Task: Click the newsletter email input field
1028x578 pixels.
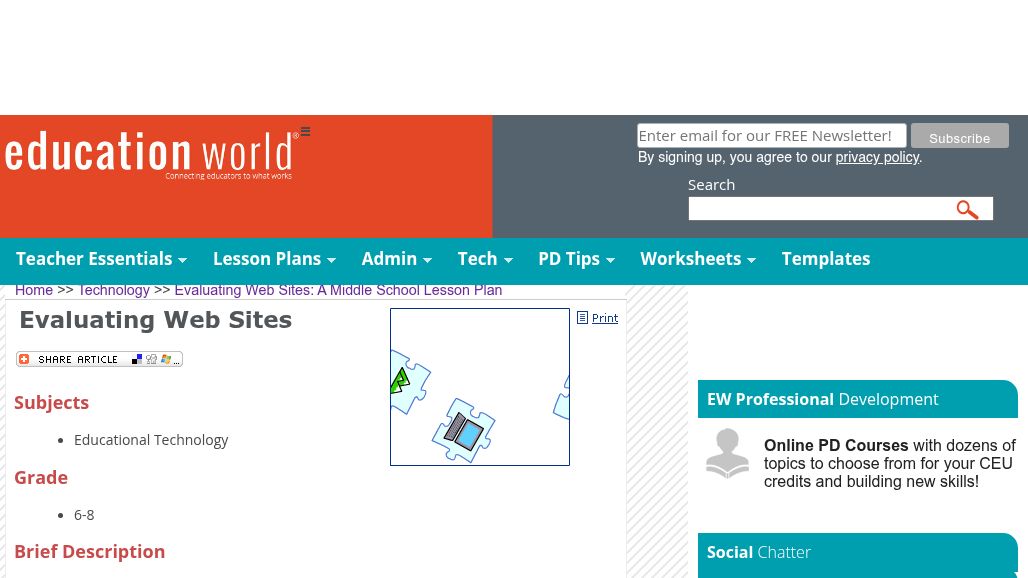Action: pyautogui.click(x=771, y=135)
